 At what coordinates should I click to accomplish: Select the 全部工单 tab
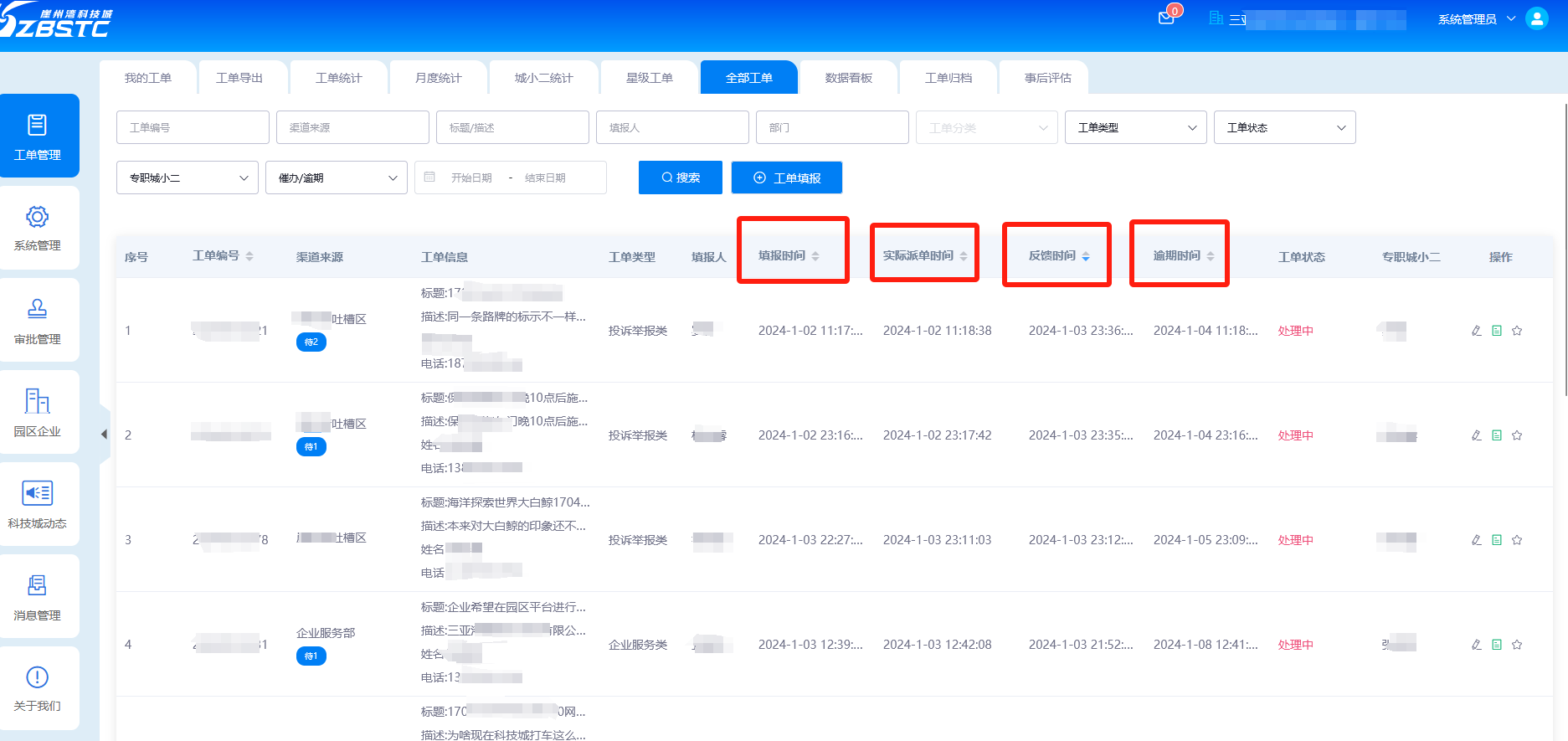(x=749, y=77)
